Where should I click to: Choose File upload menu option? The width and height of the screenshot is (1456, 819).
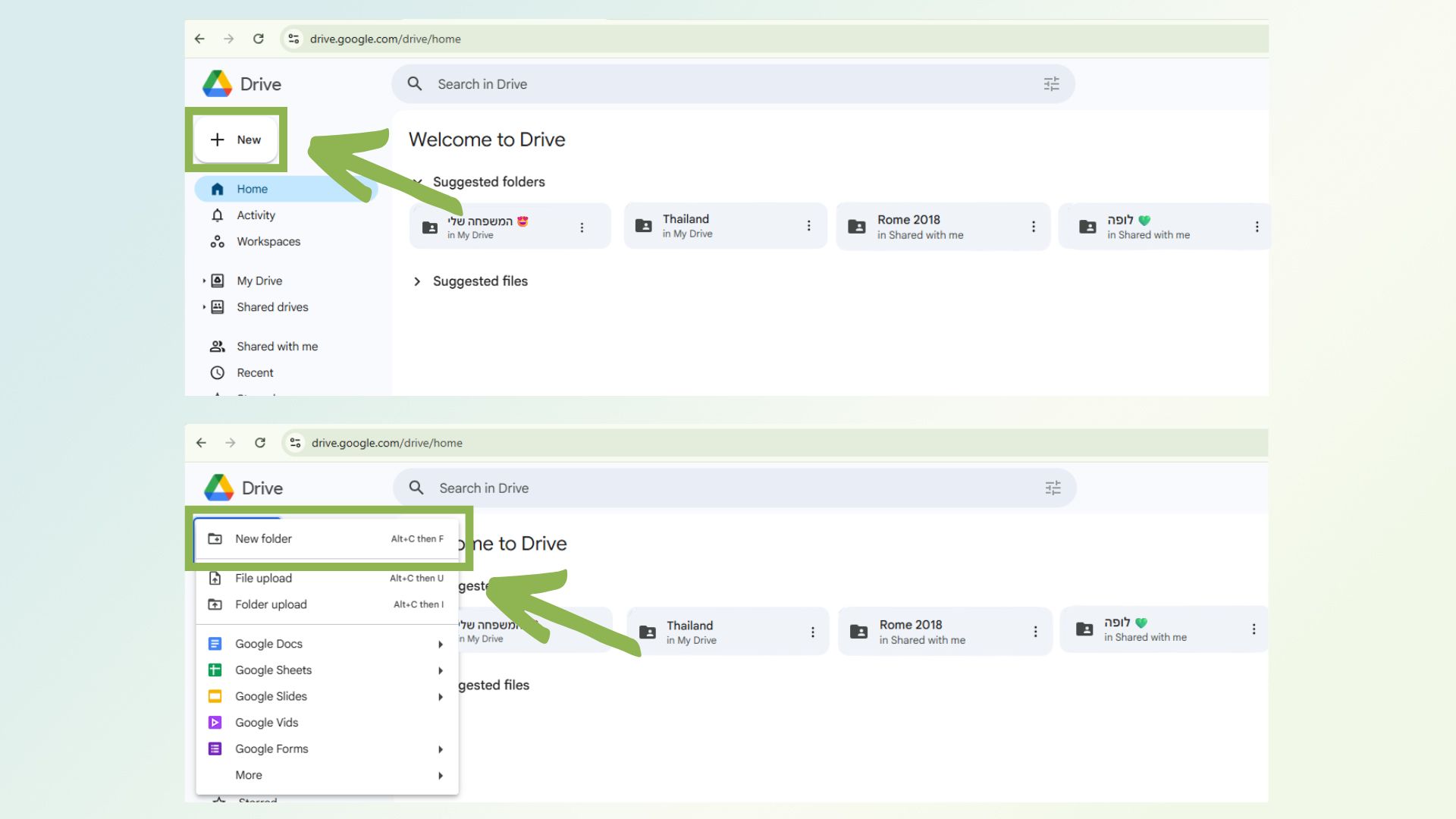click(263, 578)
